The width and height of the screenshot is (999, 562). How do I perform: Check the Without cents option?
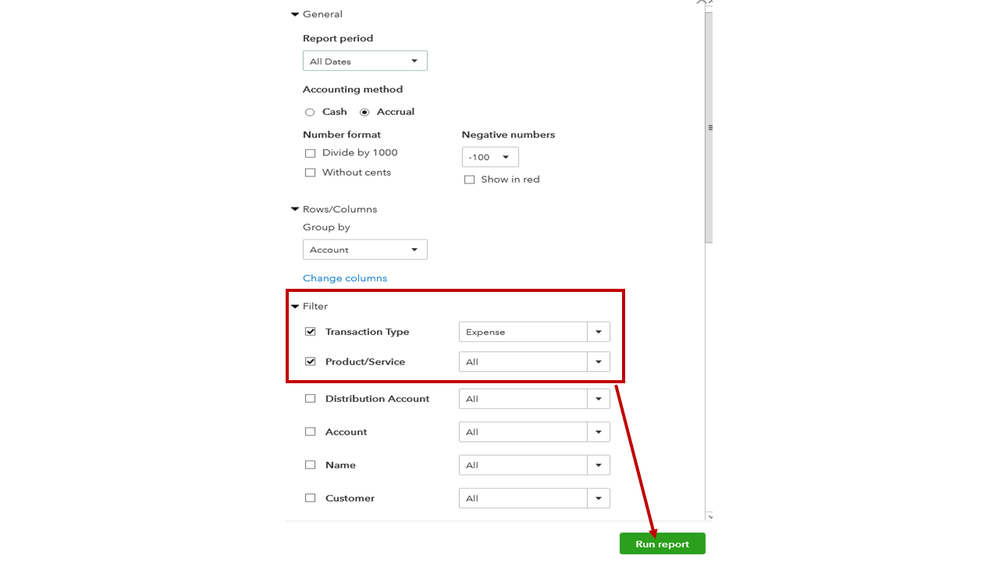[x=310, y=173]
